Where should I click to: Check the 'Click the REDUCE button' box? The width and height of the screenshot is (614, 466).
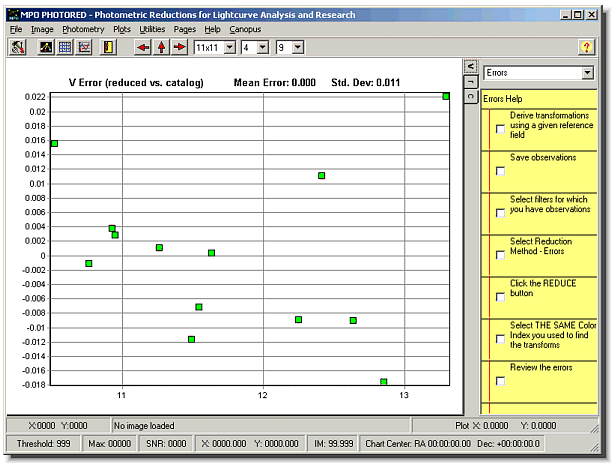500,297
